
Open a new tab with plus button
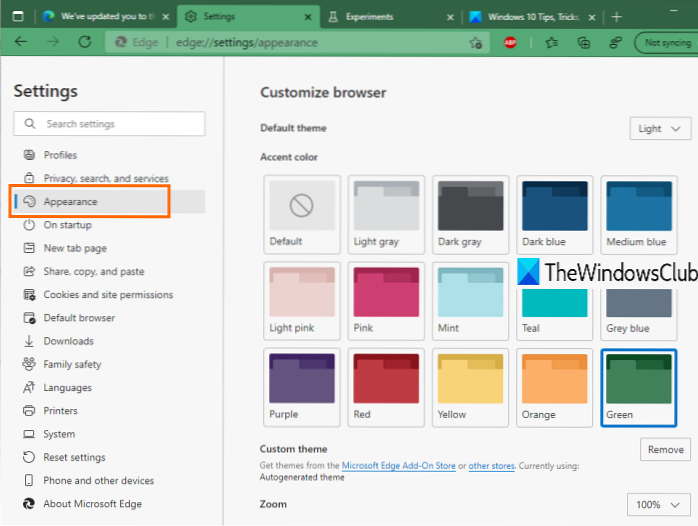coord(616,17)
